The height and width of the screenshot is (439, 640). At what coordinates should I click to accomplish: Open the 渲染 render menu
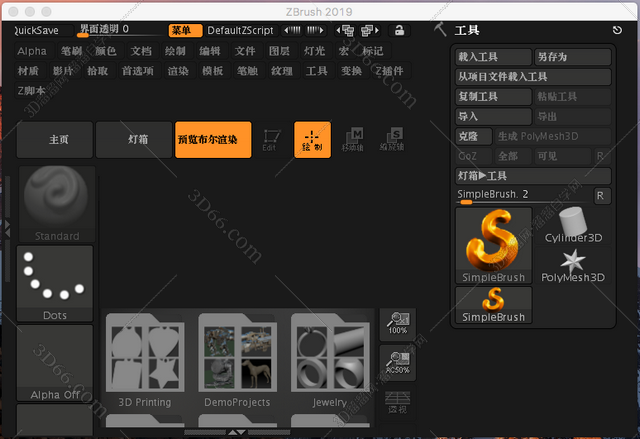[178, 71]
